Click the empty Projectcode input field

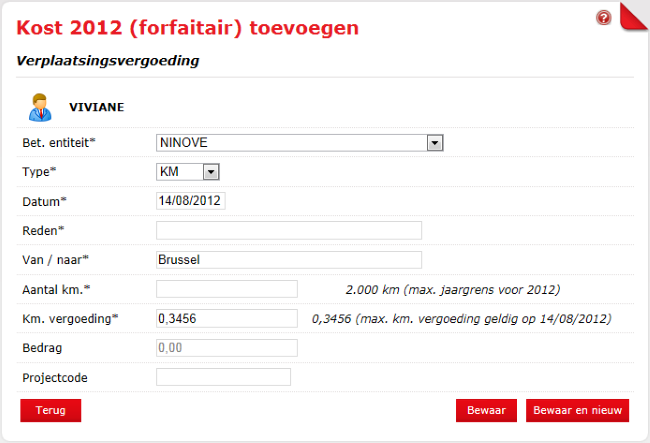tap(223, 377)
